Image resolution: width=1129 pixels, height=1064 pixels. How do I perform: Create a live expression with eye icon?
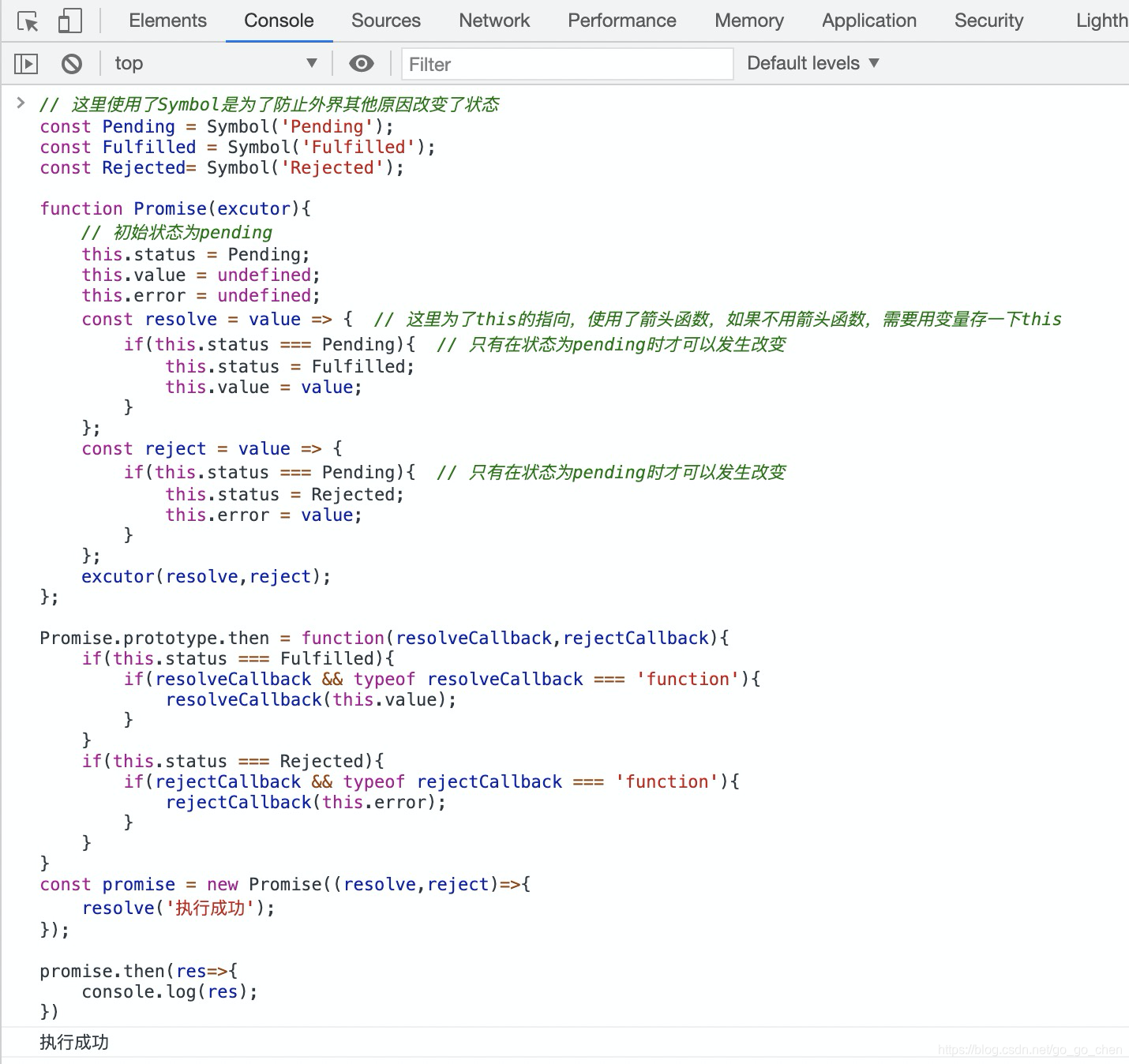[x=362, y=63]
